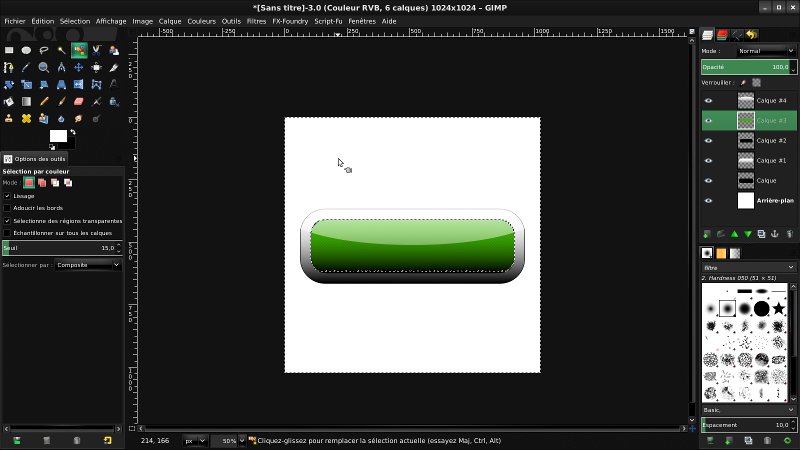The image size is (800, 450).
Task: Click the white foreground color swatch
Action: click(58, 136)
